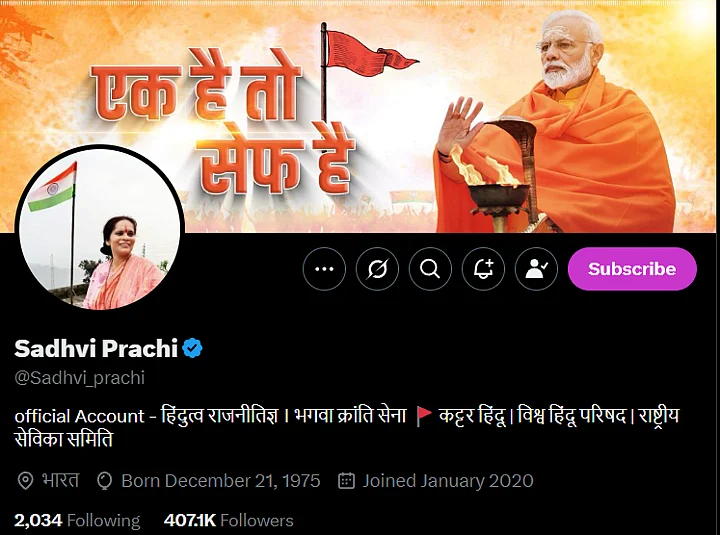This screenshot has height=535, width=720.
Task: Click the red flag emoji in bio
Action: [424, 416]
